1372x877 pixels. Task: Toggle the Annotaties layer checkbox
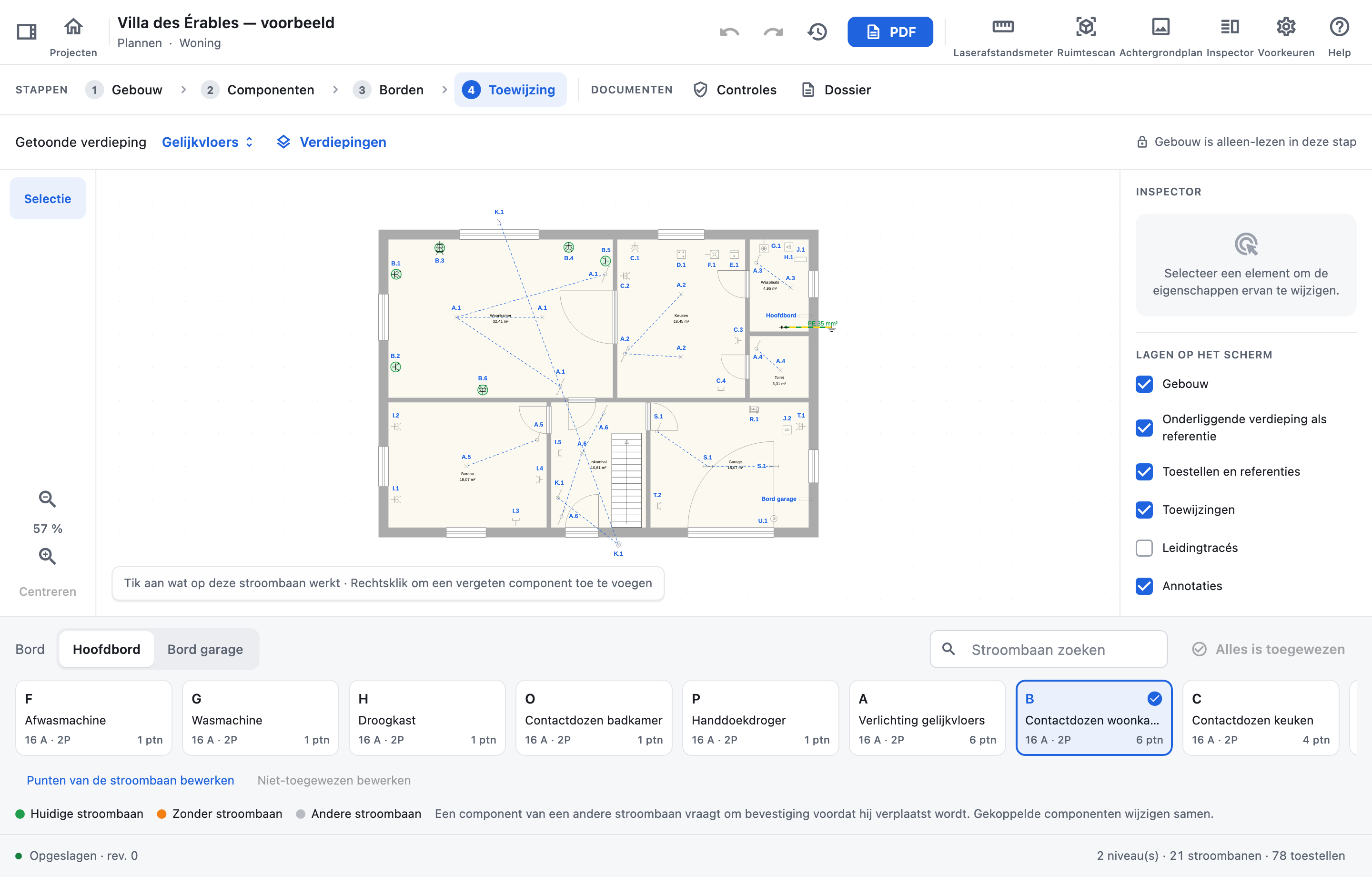point(1144,586)
